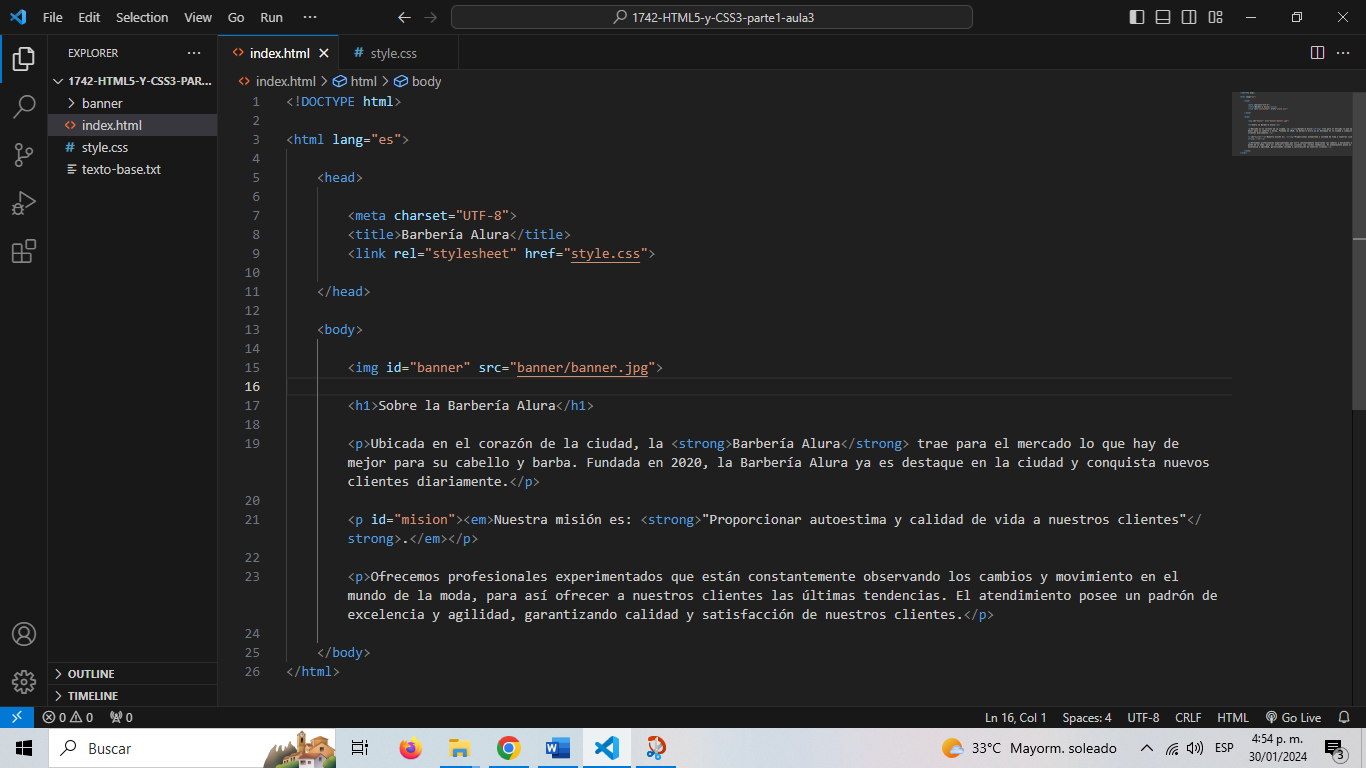Open style.css in the explorer

(x=132, y=147)
